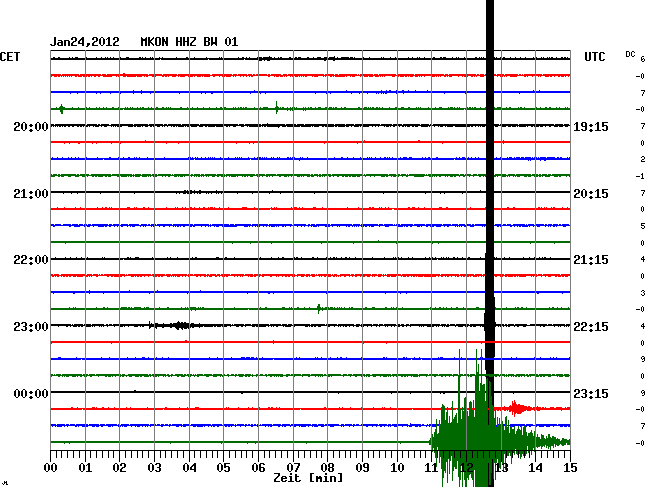Click minute 04 on the time axis
Image resolution: width=650 pixels, height=494 pixels.
coord(189,468)
